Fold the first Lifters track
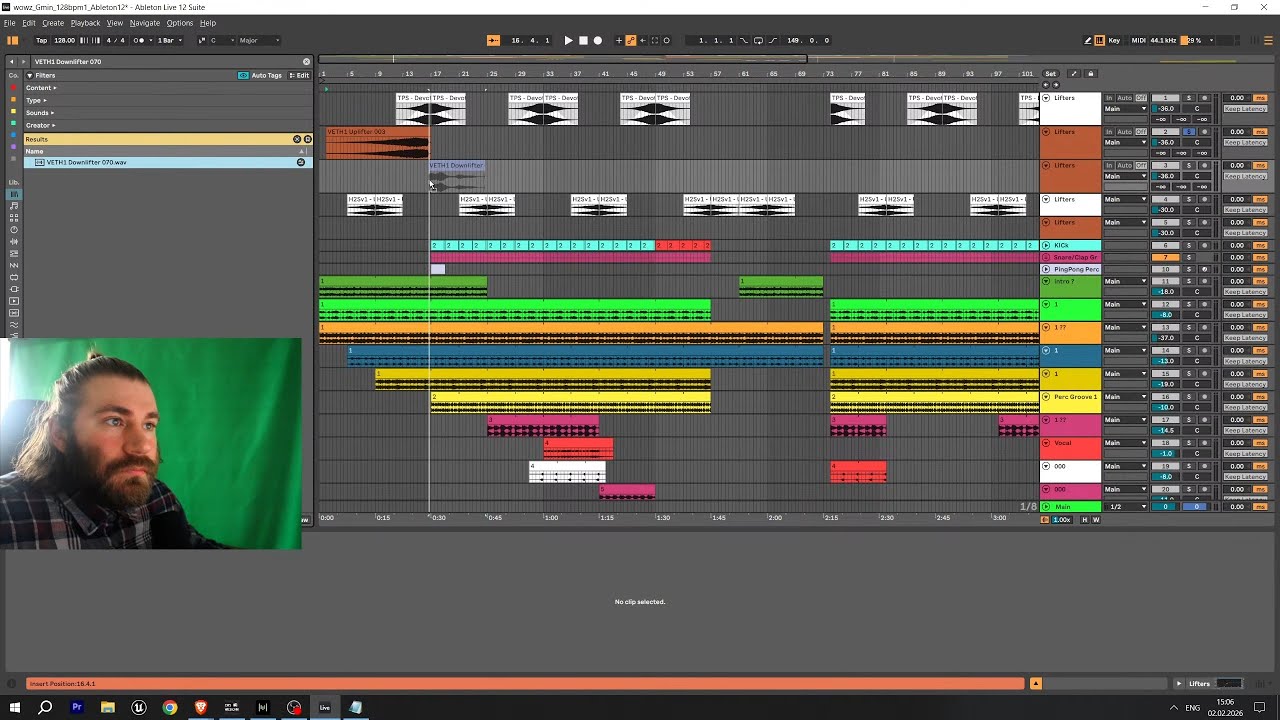 (1046, 98)
